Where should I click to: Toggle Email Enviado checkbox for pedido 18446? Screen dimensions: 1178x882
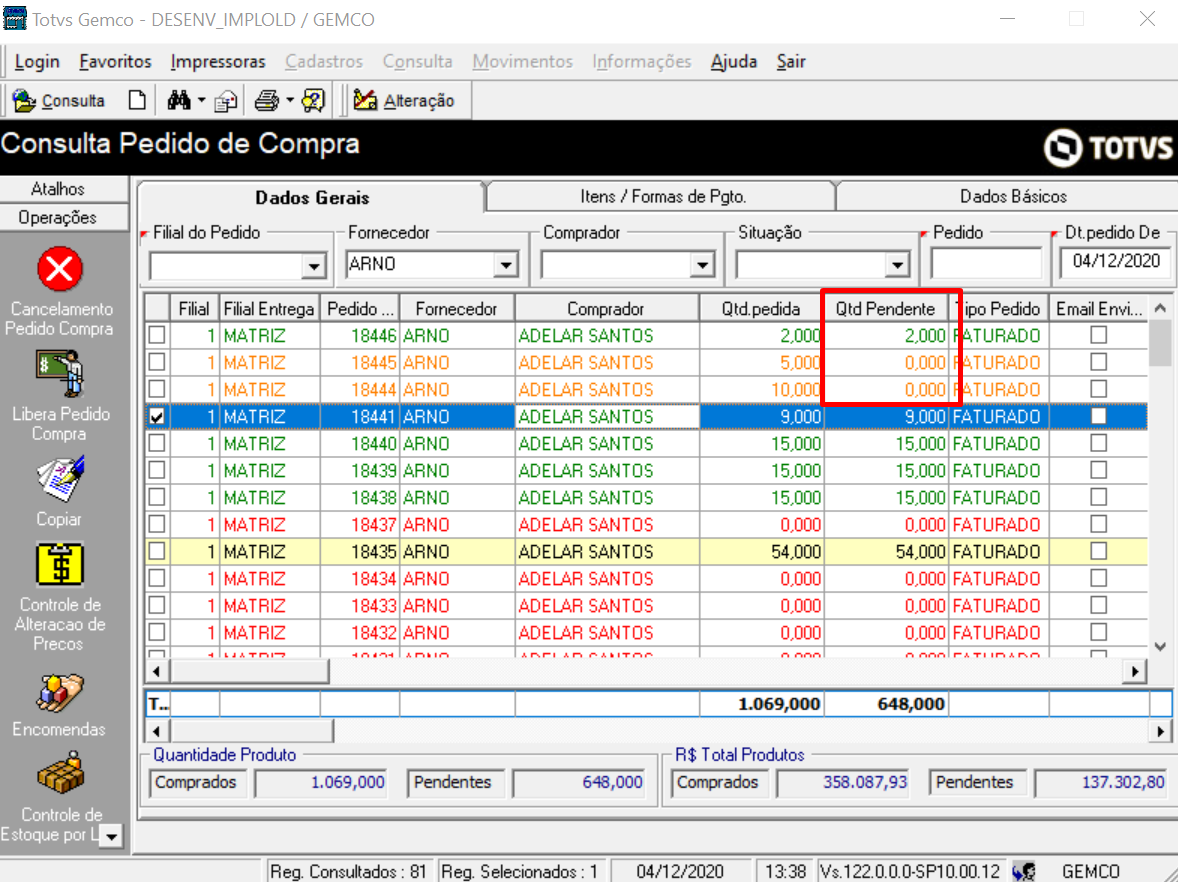[x=1098, y=335]
